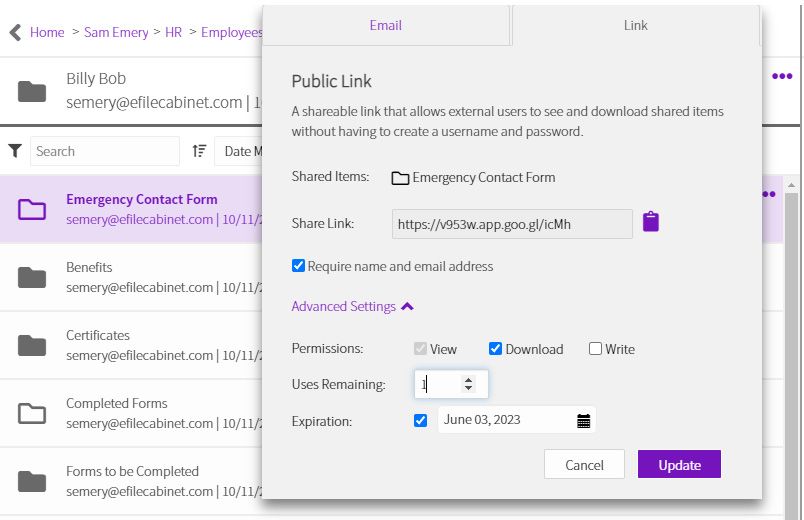Uncheck the Download permission
804x520 pixels.
pyautogui.click(x=495, y=349)
